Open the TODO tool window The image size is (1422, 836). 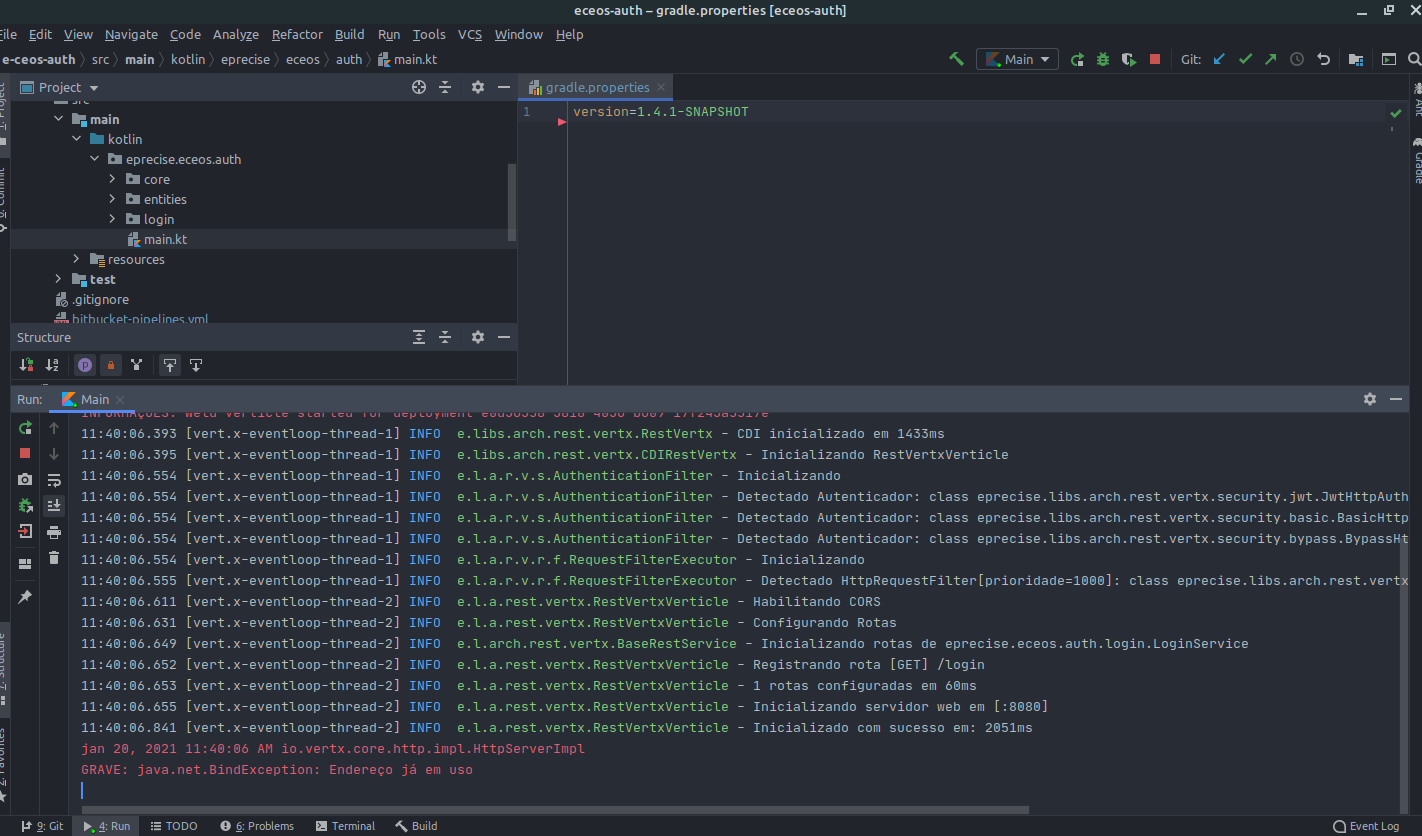coord(173,826)
